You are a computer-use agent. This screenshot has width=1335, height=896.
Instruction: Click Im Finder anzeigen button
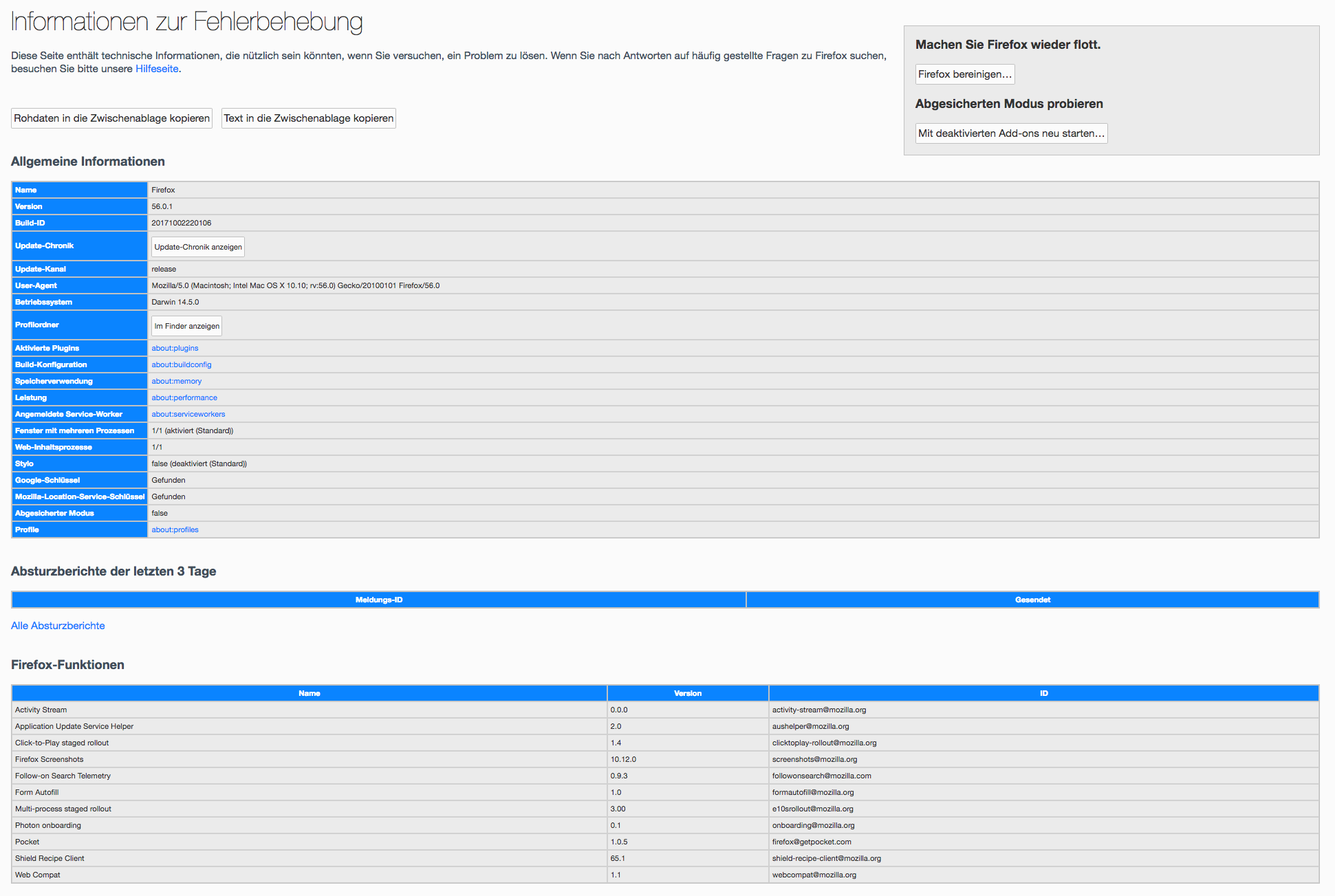click(x=186, y=326)
